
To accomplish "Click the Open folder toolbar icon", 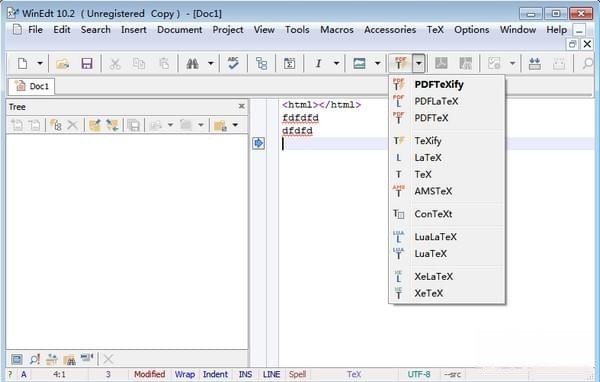I will click(x=62, y=63).
